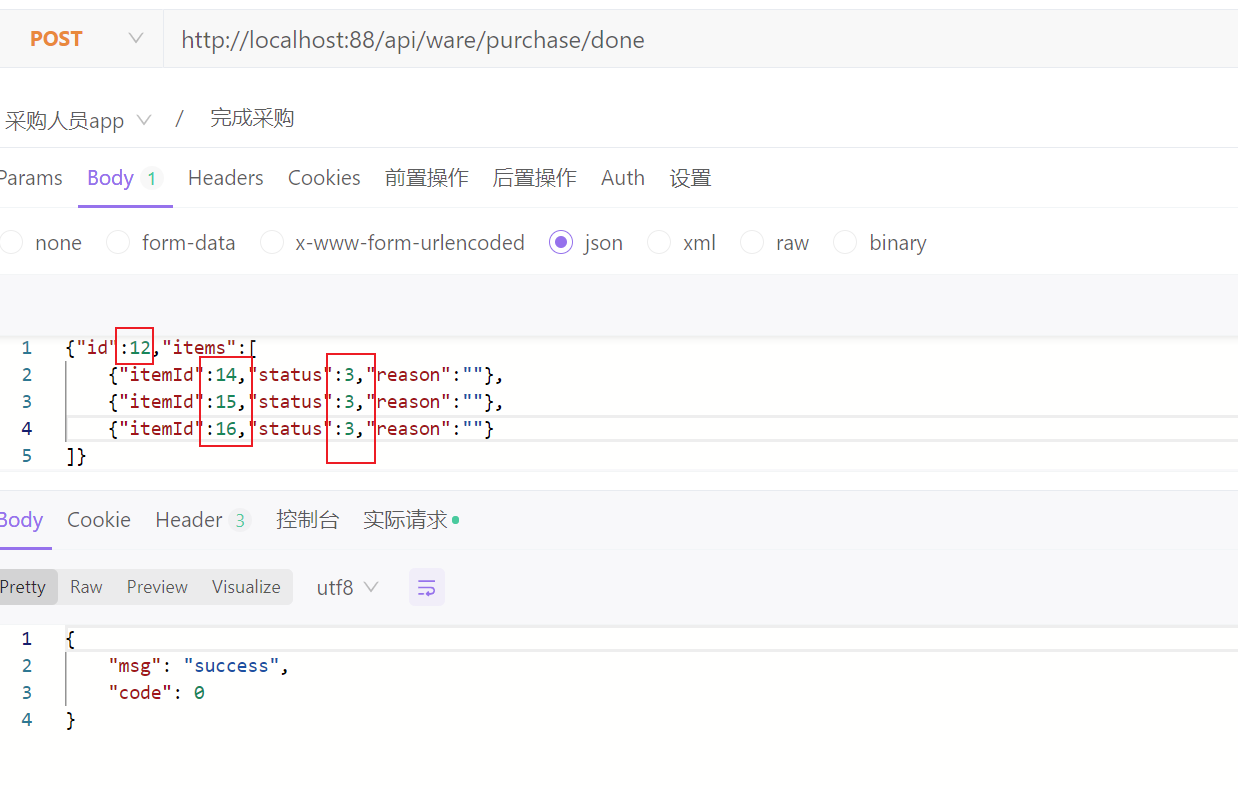Image resolution: width=1238 pixels, height=789 pixels.
Task: Open the 控制台 tab
Action: [307, 520]
